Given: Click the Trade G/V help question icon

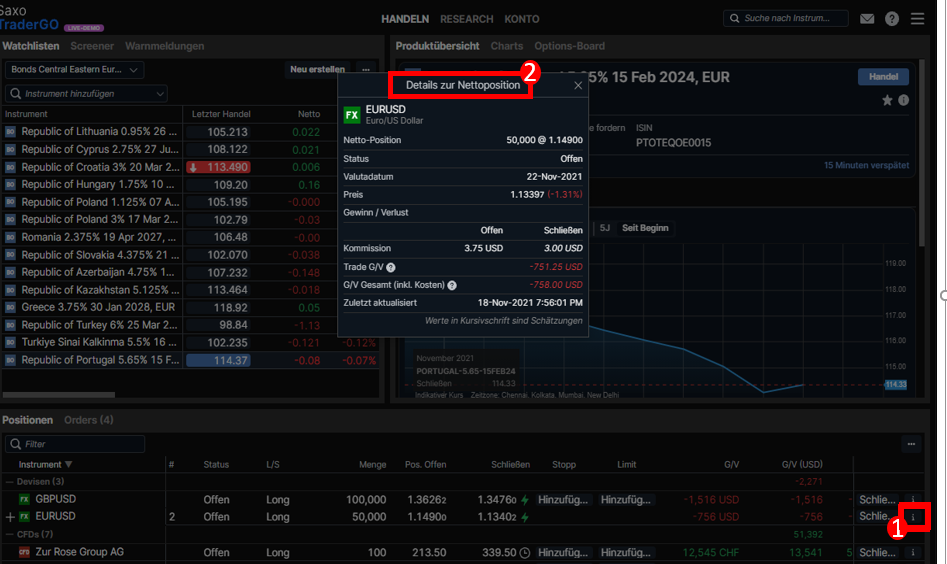Looking at the screenshot, I should coord(391,268).
